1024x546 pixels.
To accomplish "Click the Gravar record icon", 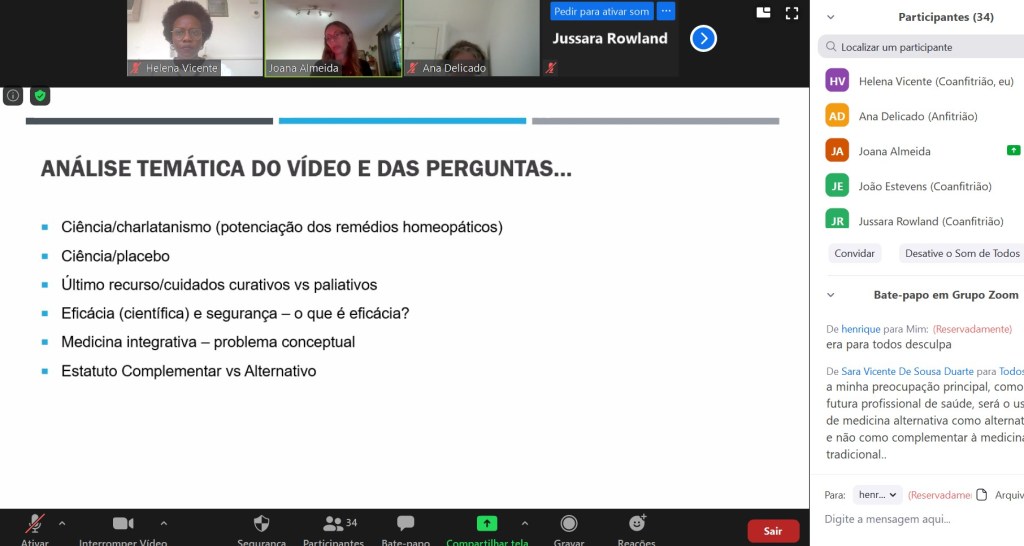I will point(569,524).
